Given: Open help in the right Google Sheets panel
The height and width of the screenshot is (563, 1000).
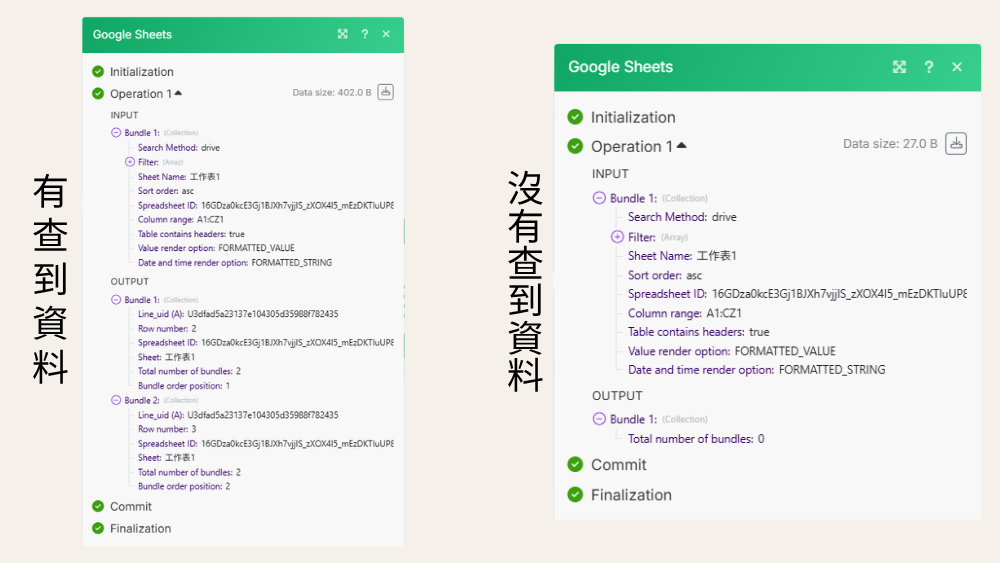Looking at the screenshot, I should coord(929,67).
